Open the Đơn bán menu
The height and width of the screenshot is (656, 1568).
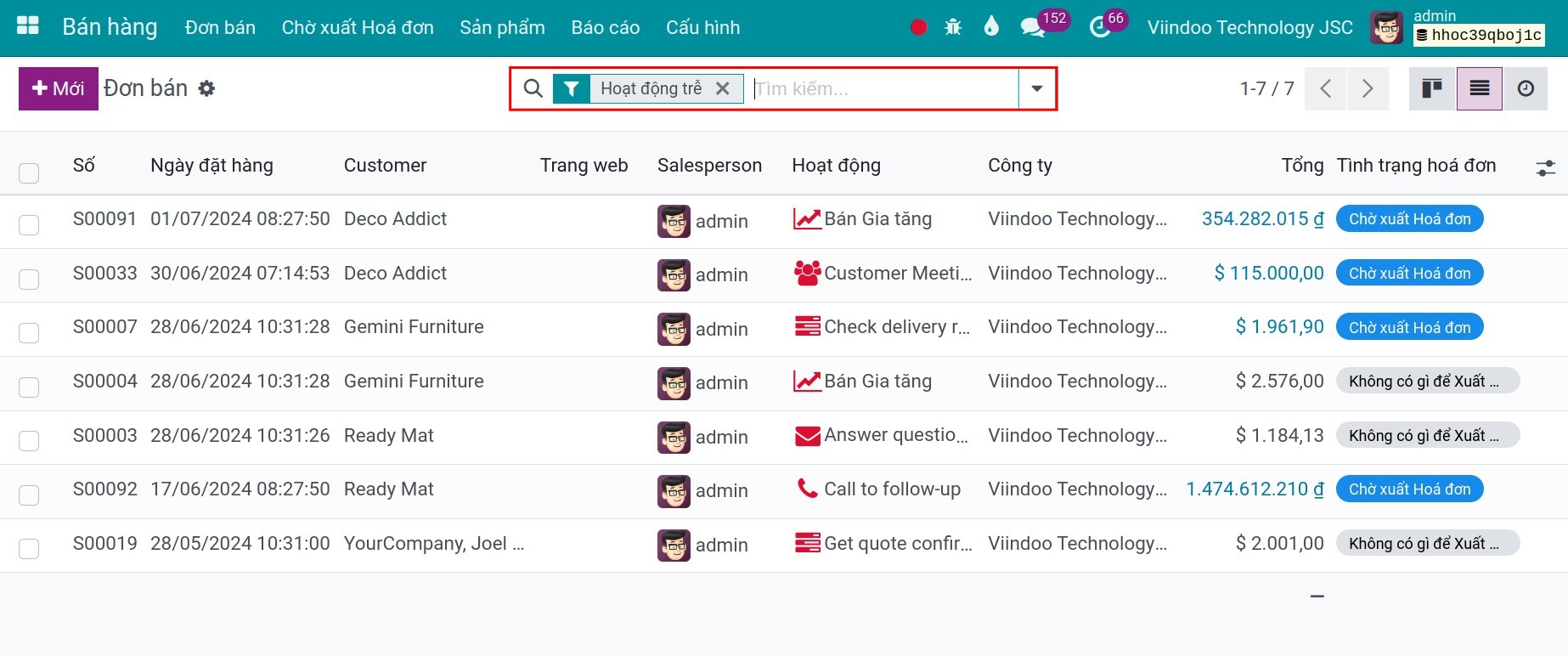pos(220,27)
